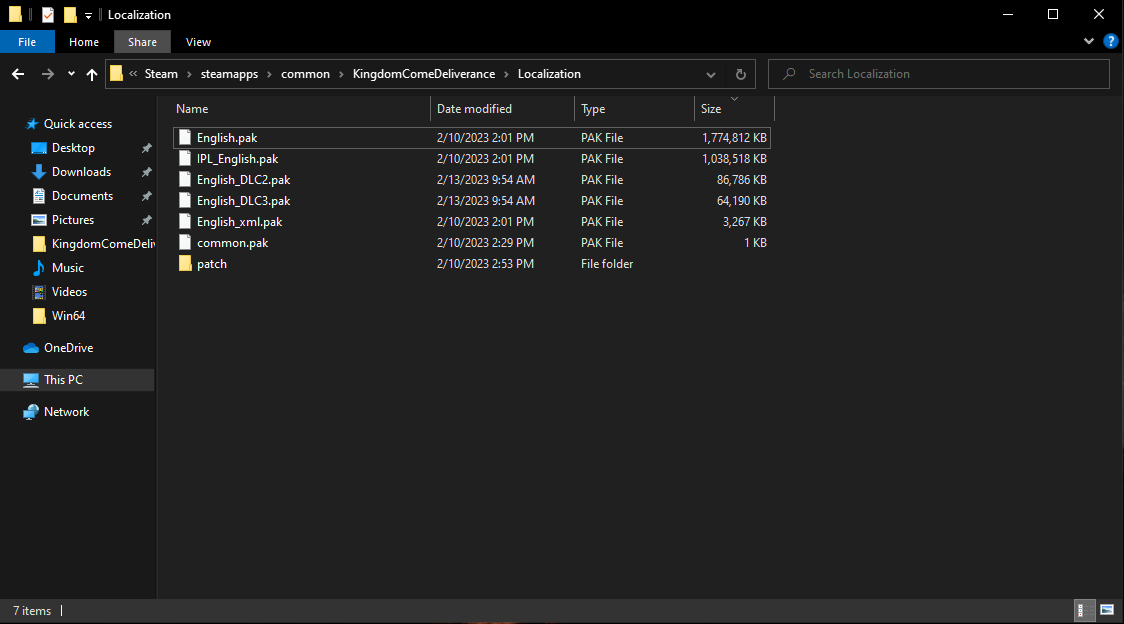The image size is (1124, 624).
Task: Expand the ribbon with the chevron
Action: tap(1090, 42)
